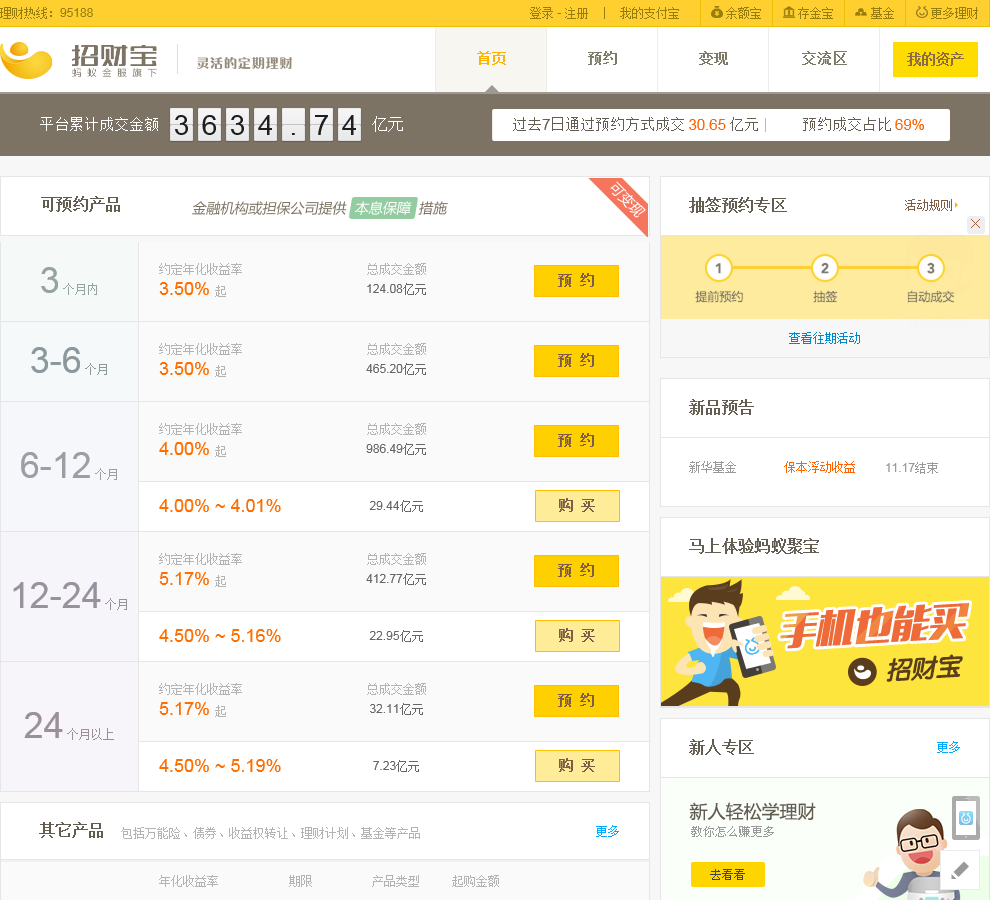Viewport: 990px width, 900px height.
Task: Open the 我的资产 button
Action: click(x=935, y=59)
